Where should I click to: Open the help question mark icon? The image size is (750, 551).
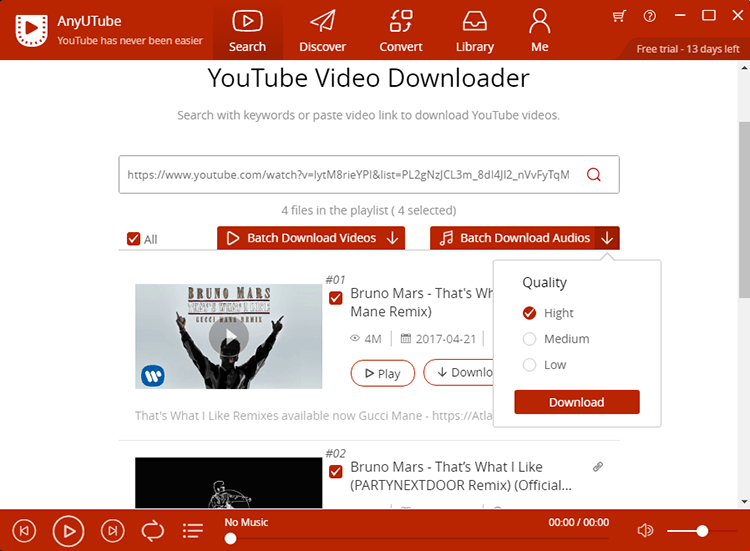pyautogui.click(x=650, y=16)
